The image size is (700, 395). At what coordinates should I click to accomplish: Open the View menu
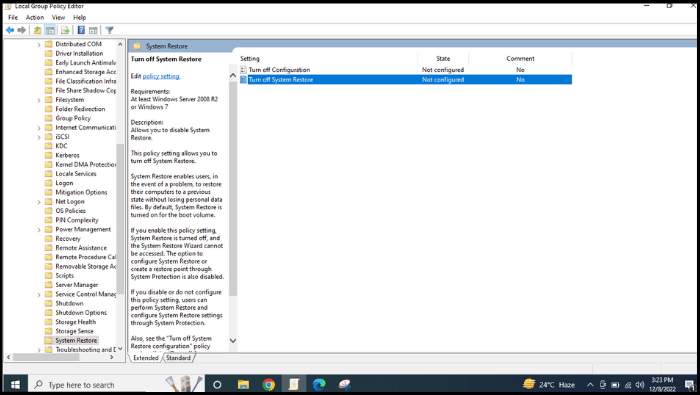click(x=58, y=17)
